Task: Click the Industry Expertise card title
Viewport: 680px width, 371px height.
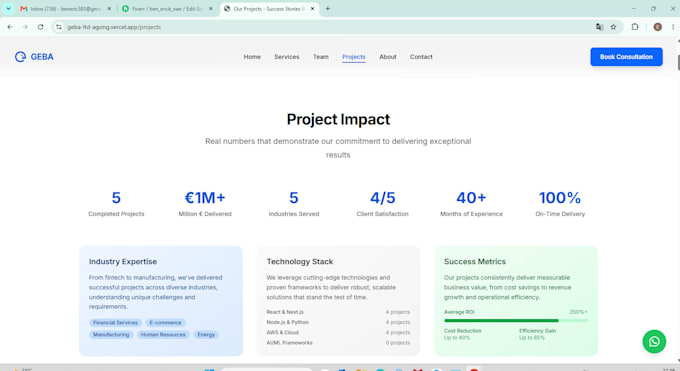Action: click(x=123, y=262)
